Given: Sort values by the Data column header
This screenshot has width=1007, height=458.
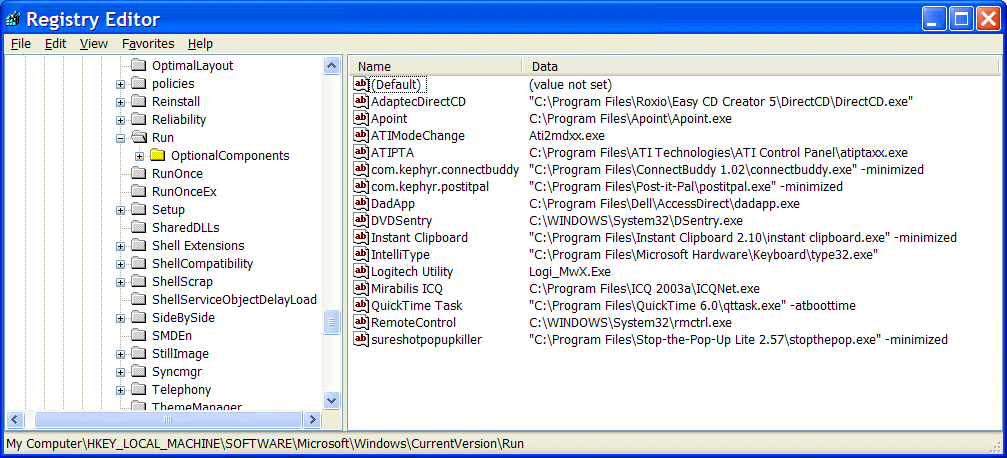Looking at the screenshot, I should (x=760, y=66).
